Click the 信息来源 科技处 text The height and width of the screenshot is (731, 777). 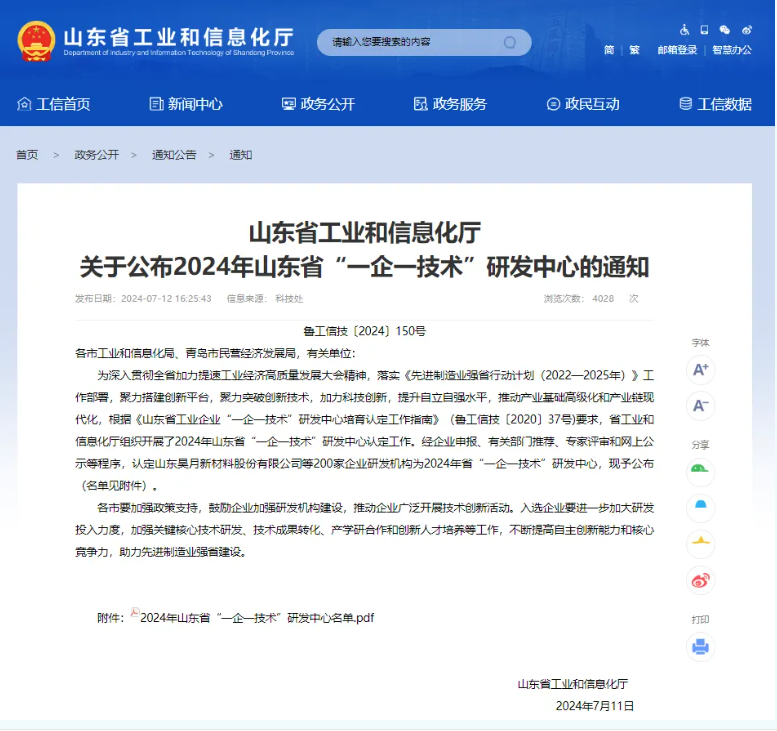(x=265, y=299)
